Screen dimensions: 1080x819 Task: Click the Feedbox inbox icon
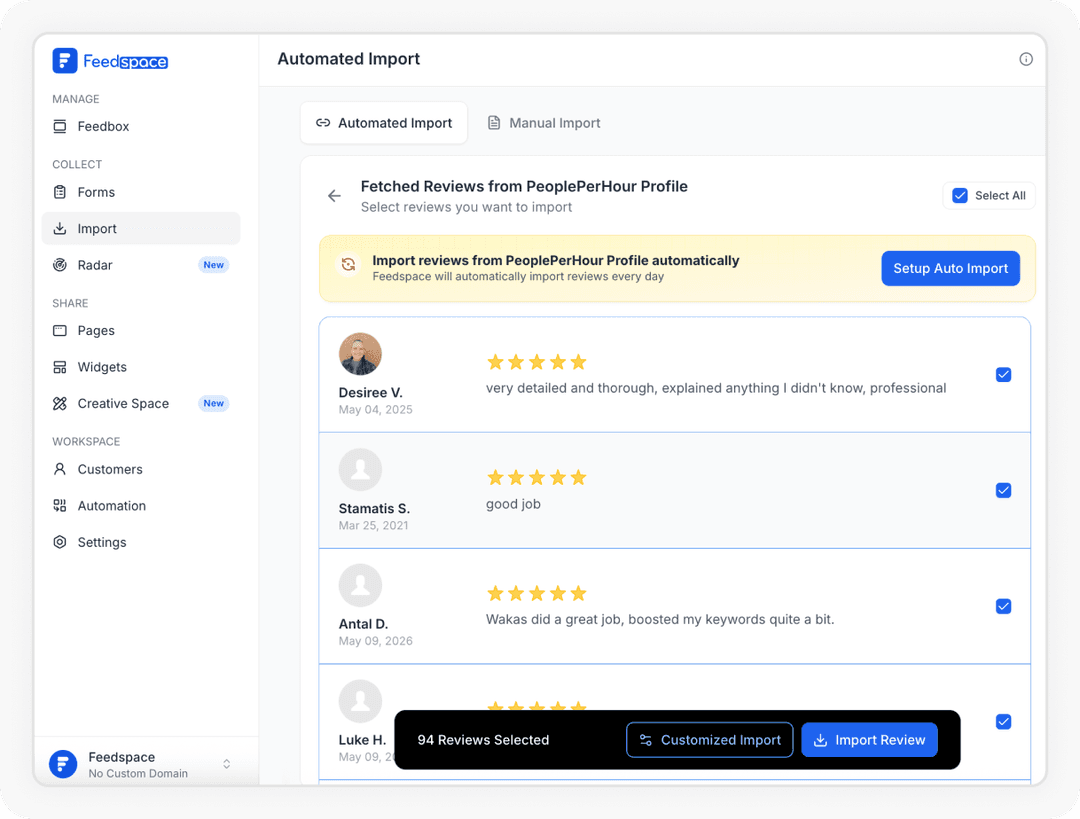pyautogui.click(x=60, y=126)
